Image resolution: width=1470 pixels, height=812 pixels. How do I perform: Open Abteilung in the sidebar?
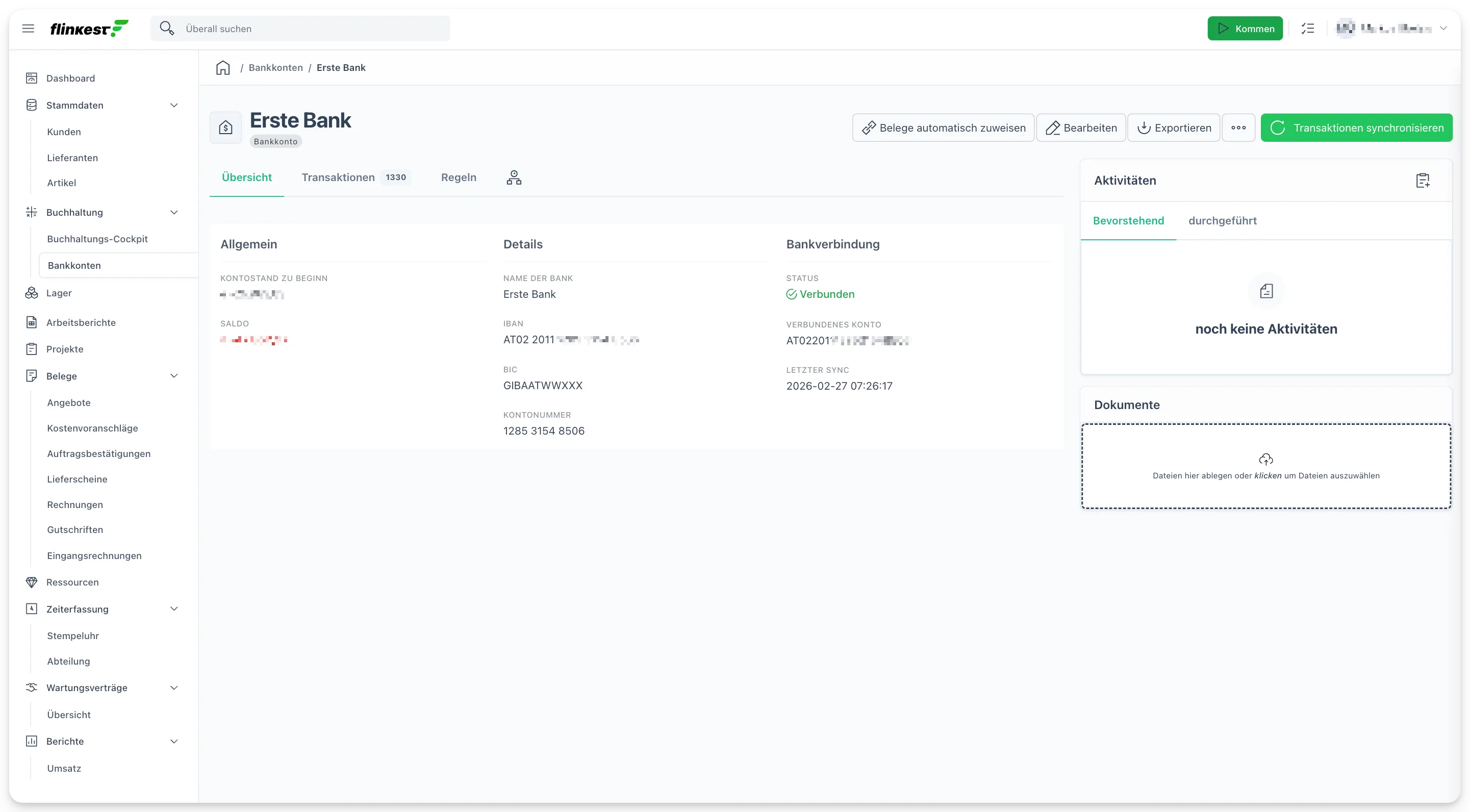[x=68, y=662]
